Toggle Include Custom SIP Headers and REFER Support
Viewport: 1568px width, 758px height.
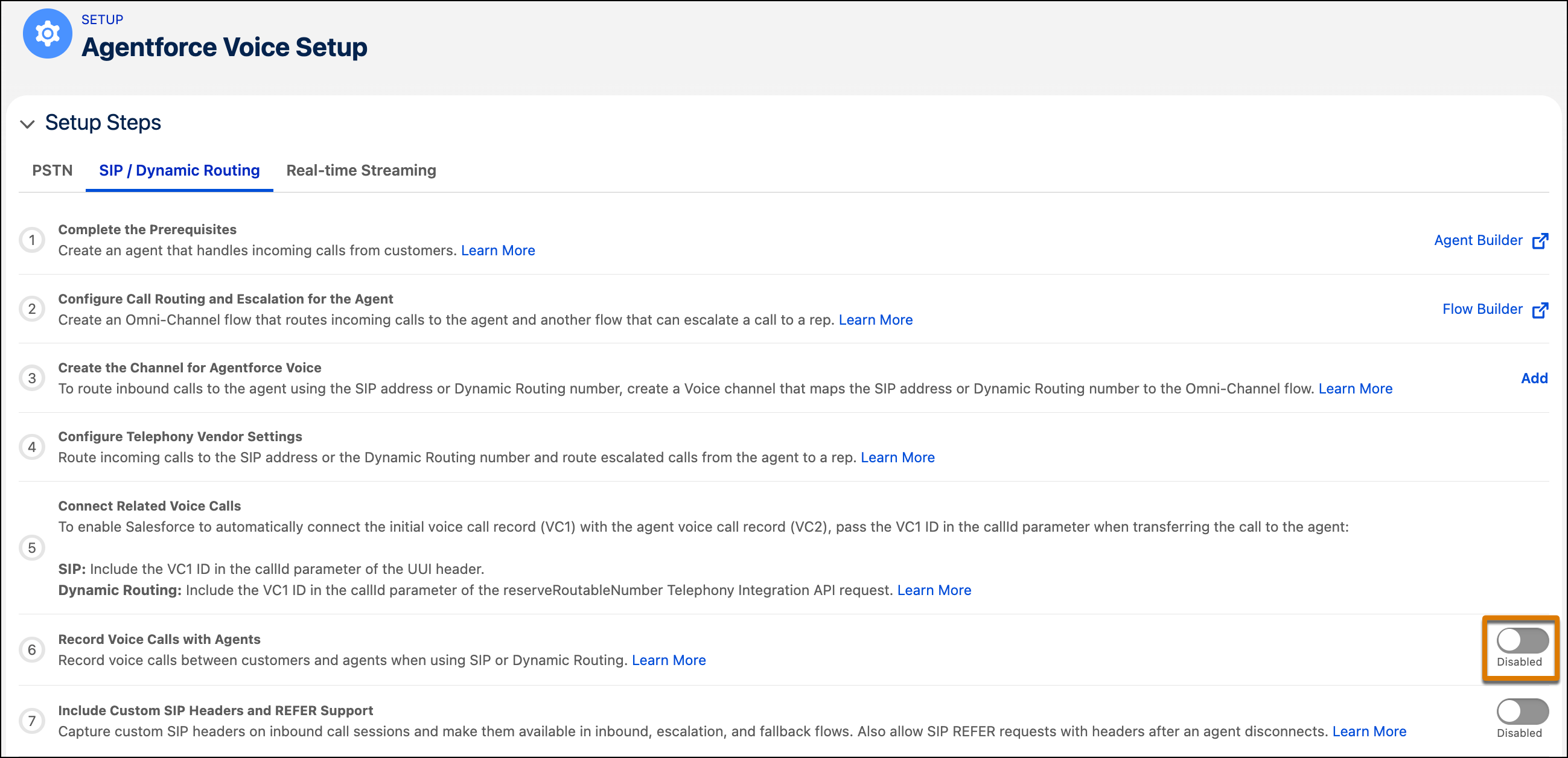point(1522,711)
